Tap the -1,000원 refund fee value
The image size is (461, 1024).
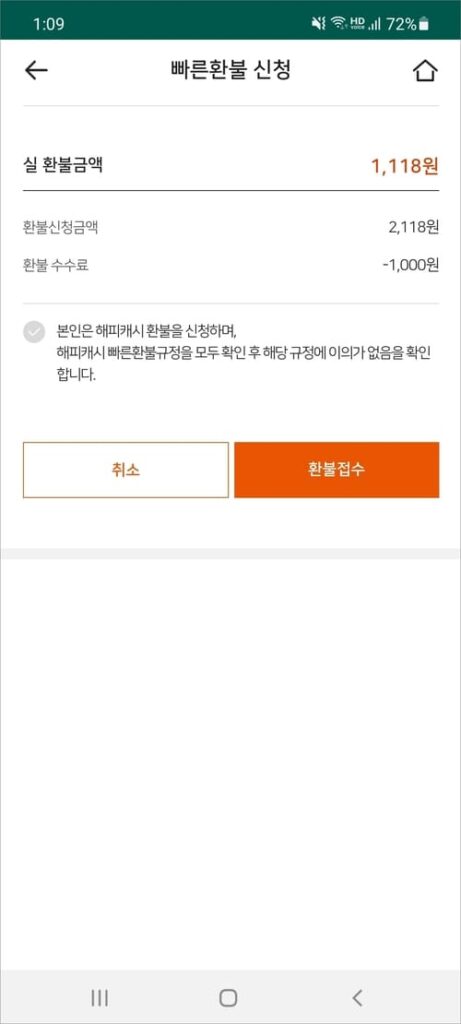point(411,265)
